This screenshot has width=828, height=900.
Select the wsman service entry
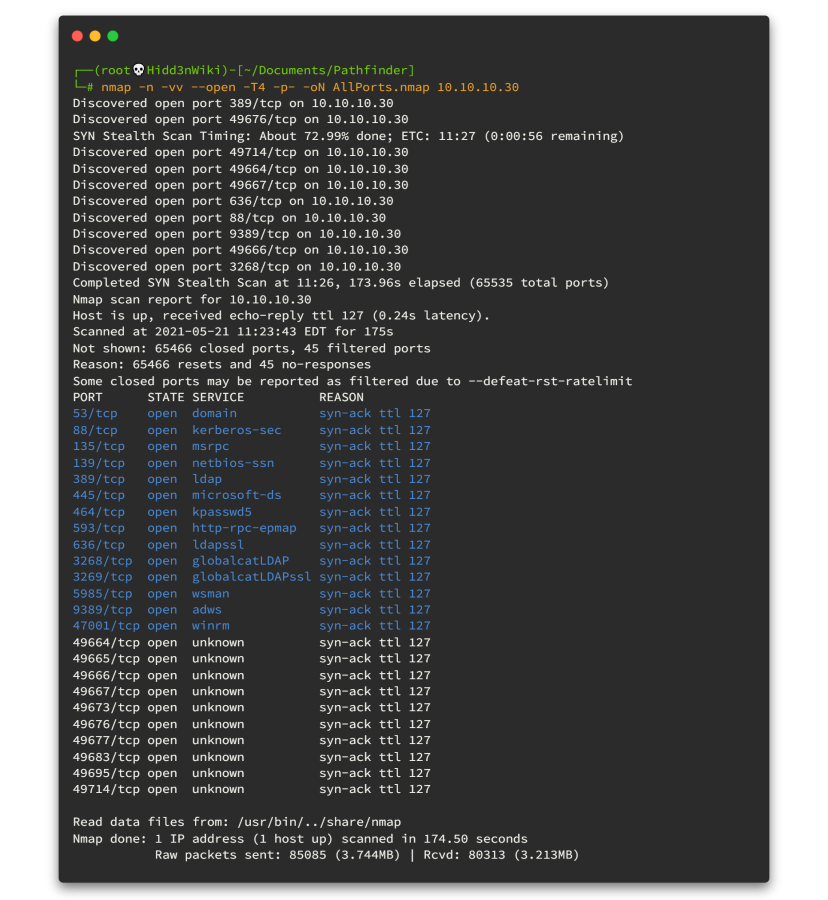211,593
